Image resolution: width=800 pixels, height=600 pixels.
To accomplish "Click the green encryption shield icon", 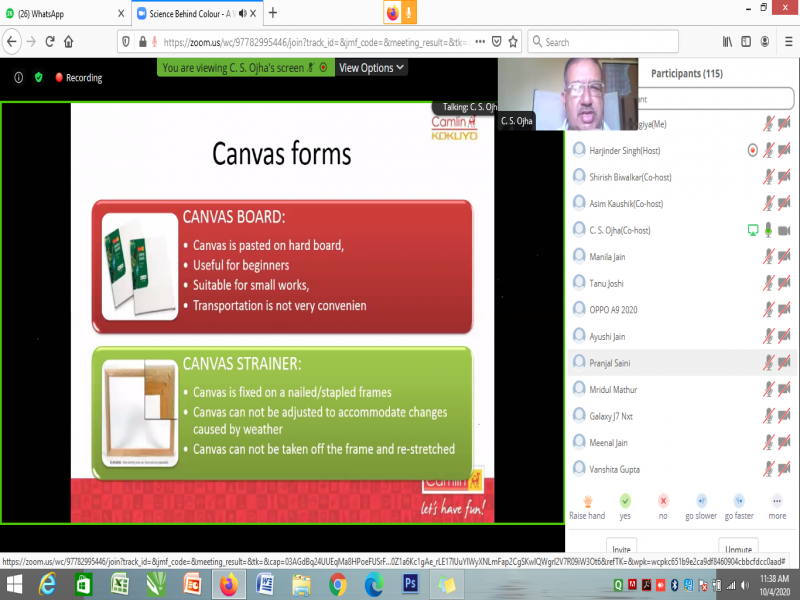I will point(39,77).
